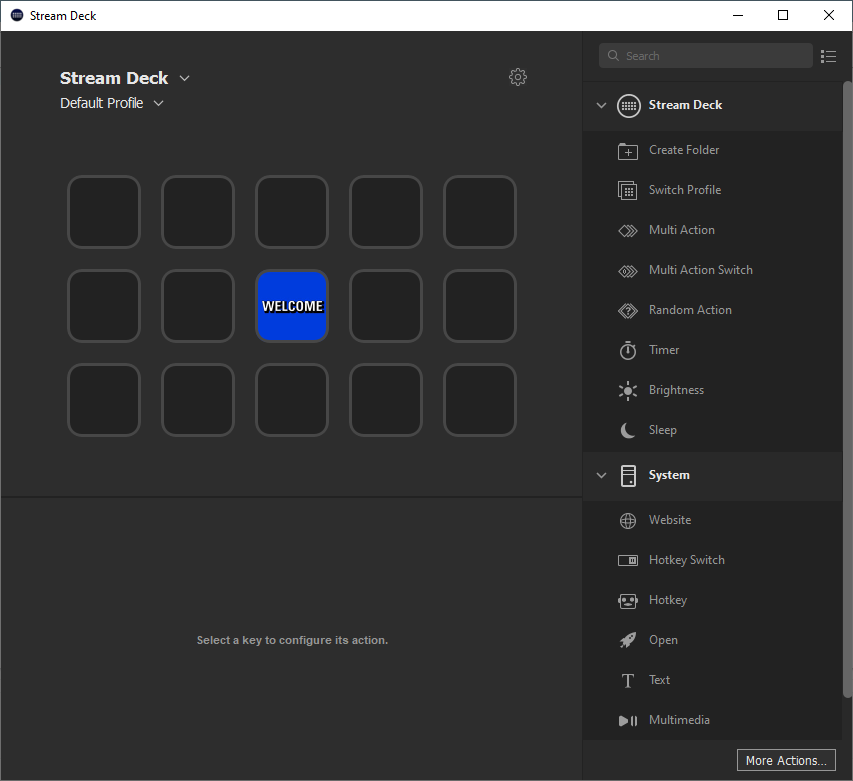Click the Website label

(x=670, y=520)
